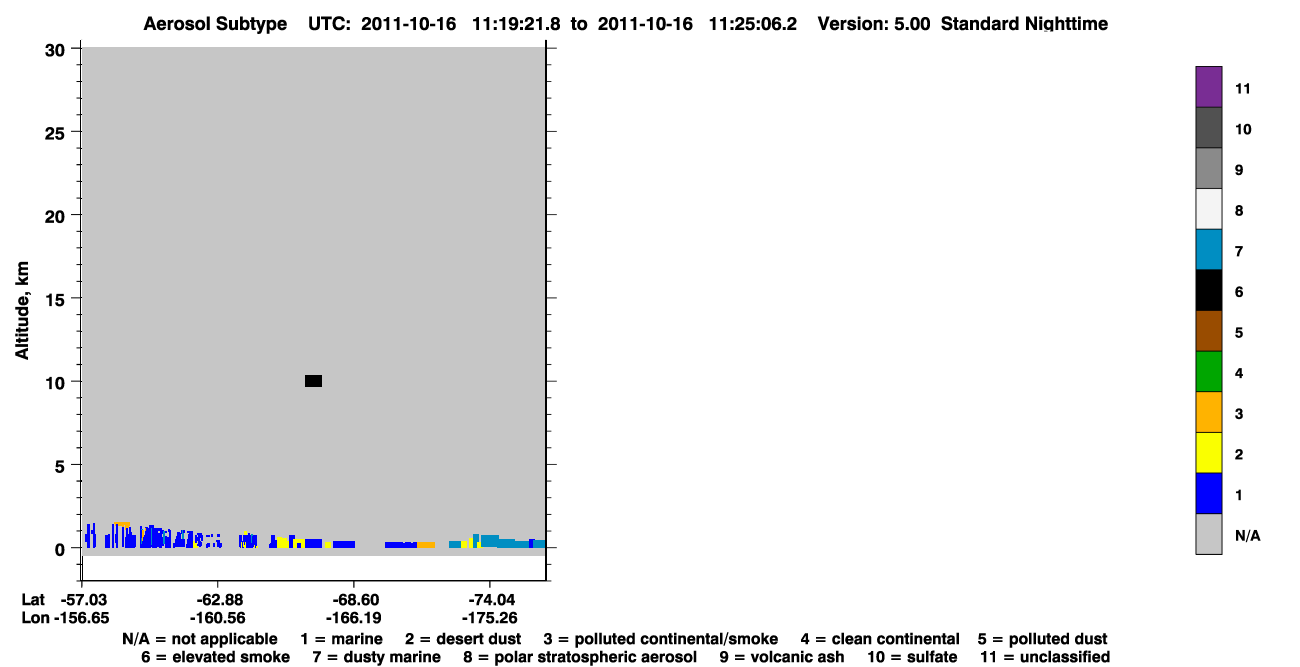
Task: Click the purple color swatch labeled 11
Action: tap(1208, 87)
